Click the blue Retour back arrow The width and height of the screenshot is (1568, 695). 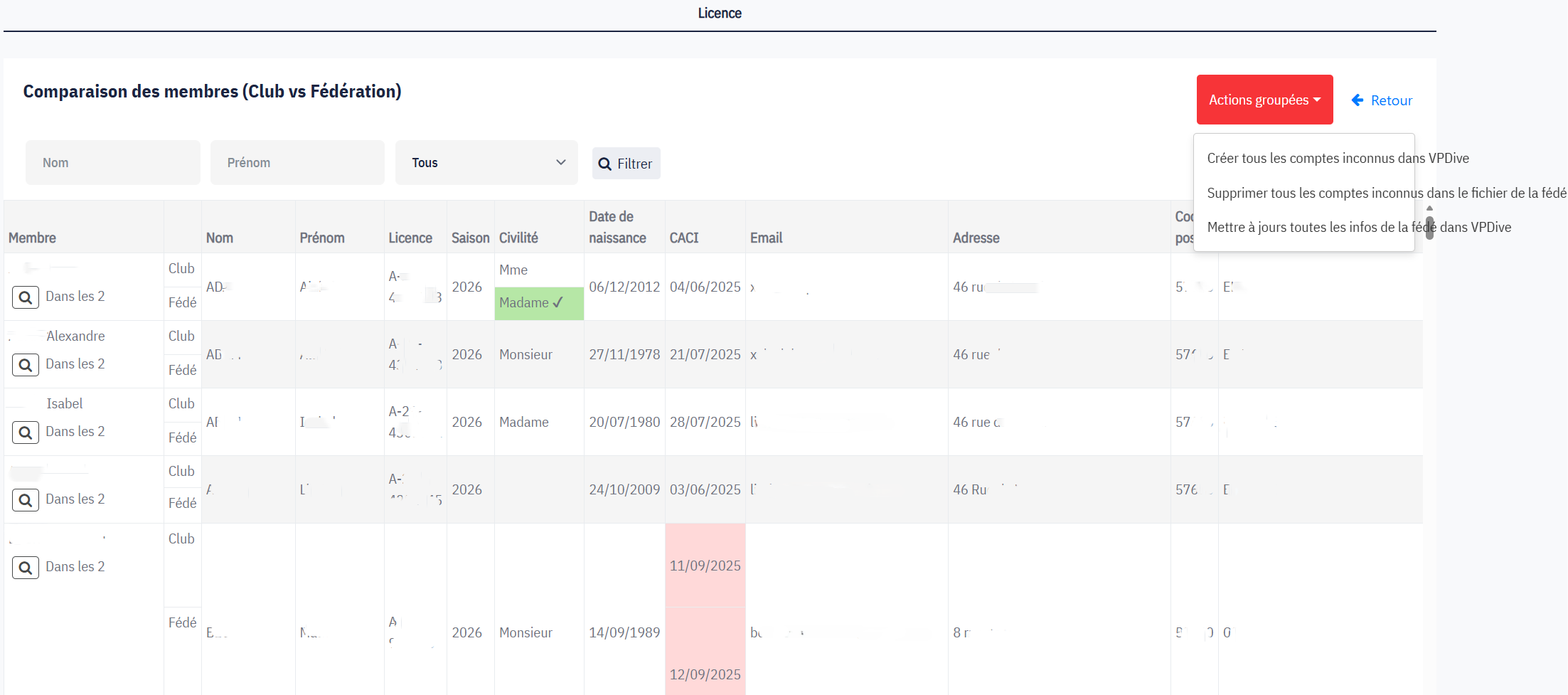1357,100
